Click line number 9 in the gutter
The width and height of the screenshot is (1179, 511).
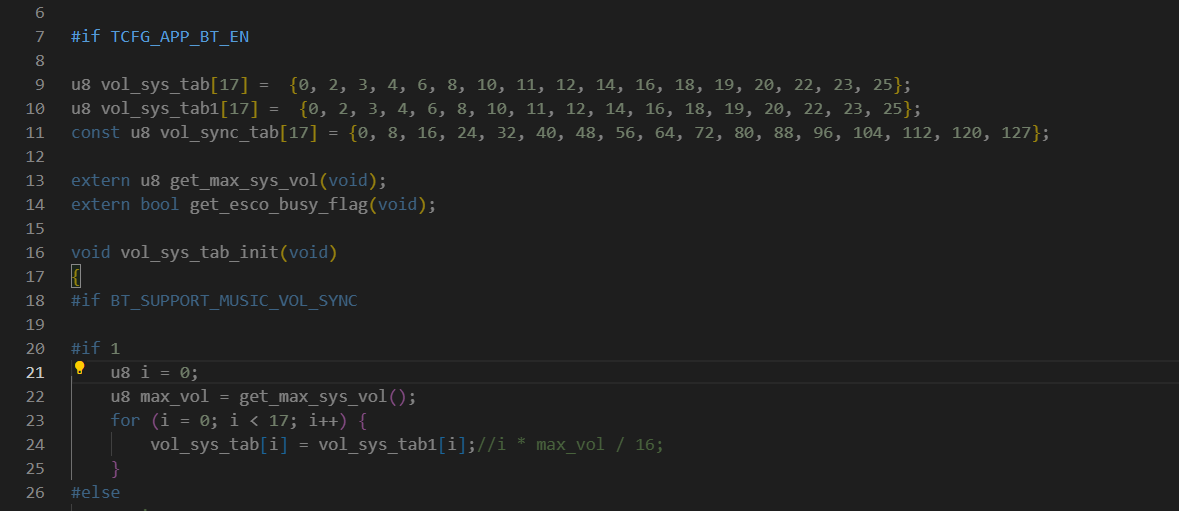click(40, 84)
